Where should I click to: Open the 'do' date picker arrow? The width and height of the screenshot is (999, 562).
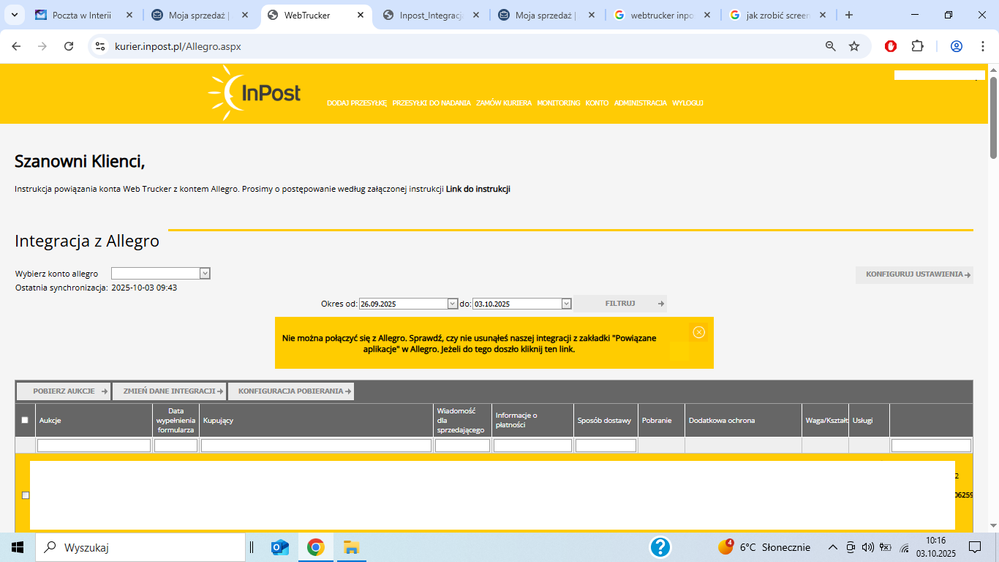click(x=566, y=304)
